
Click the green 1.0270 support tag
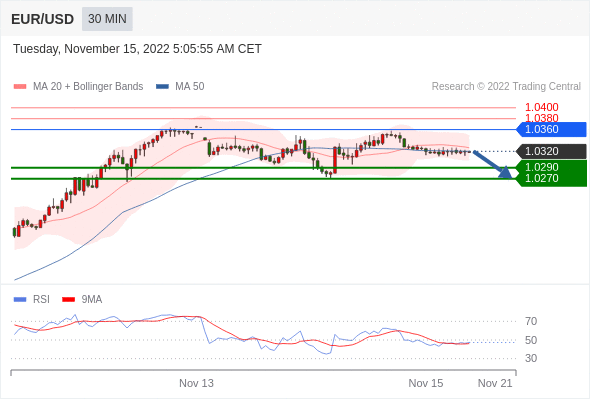(551, 179)
